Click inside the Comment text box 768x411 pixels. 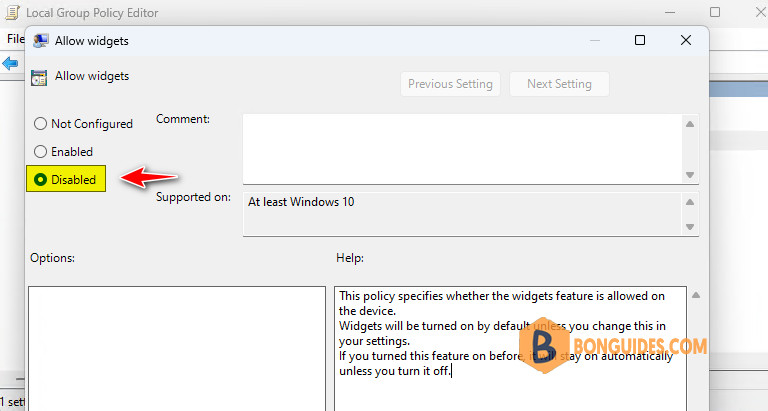coord(462,149)
